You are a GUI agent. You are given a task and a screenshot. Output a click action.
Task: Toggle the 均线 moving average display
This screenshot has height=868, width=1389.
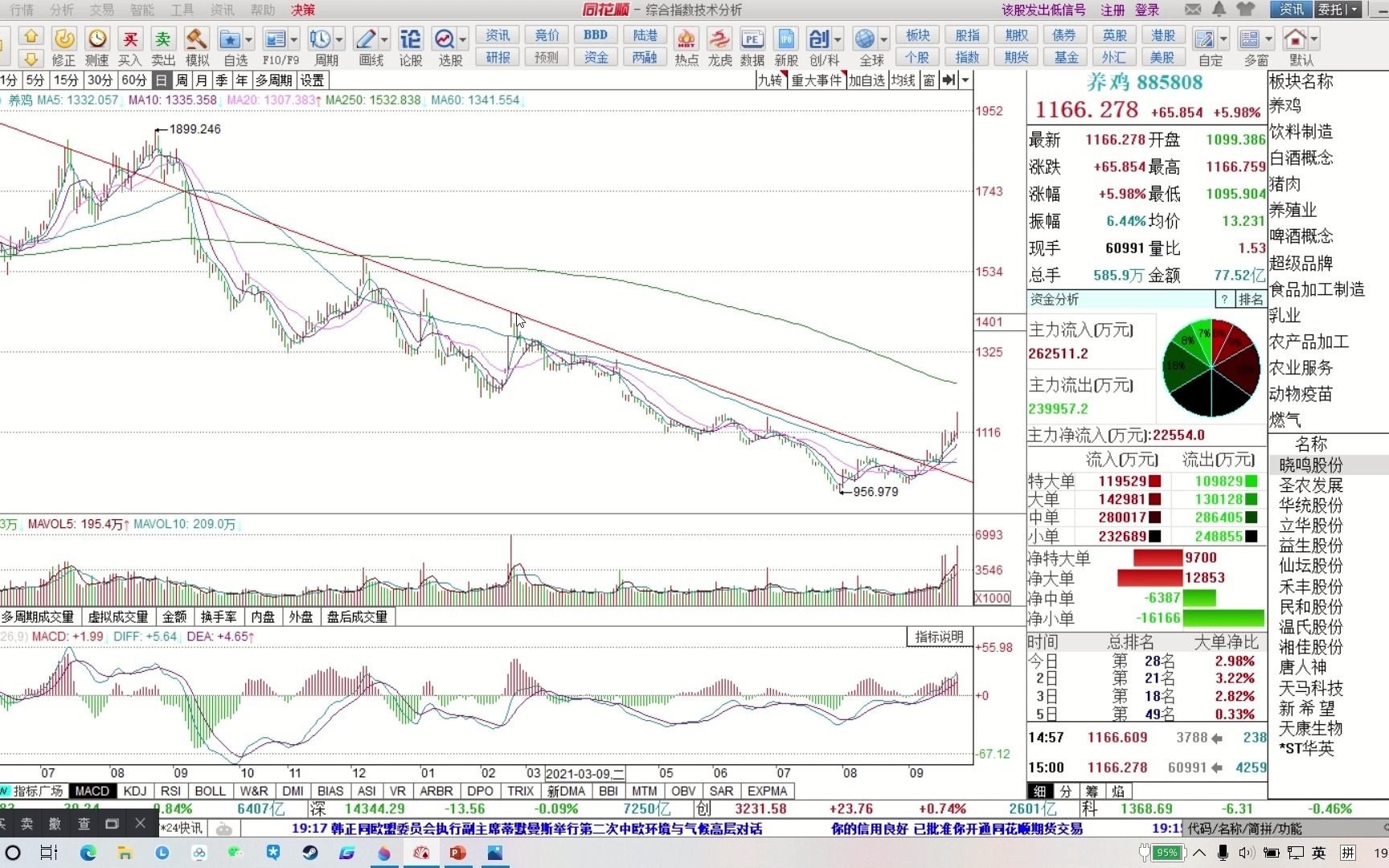point(903,80)
